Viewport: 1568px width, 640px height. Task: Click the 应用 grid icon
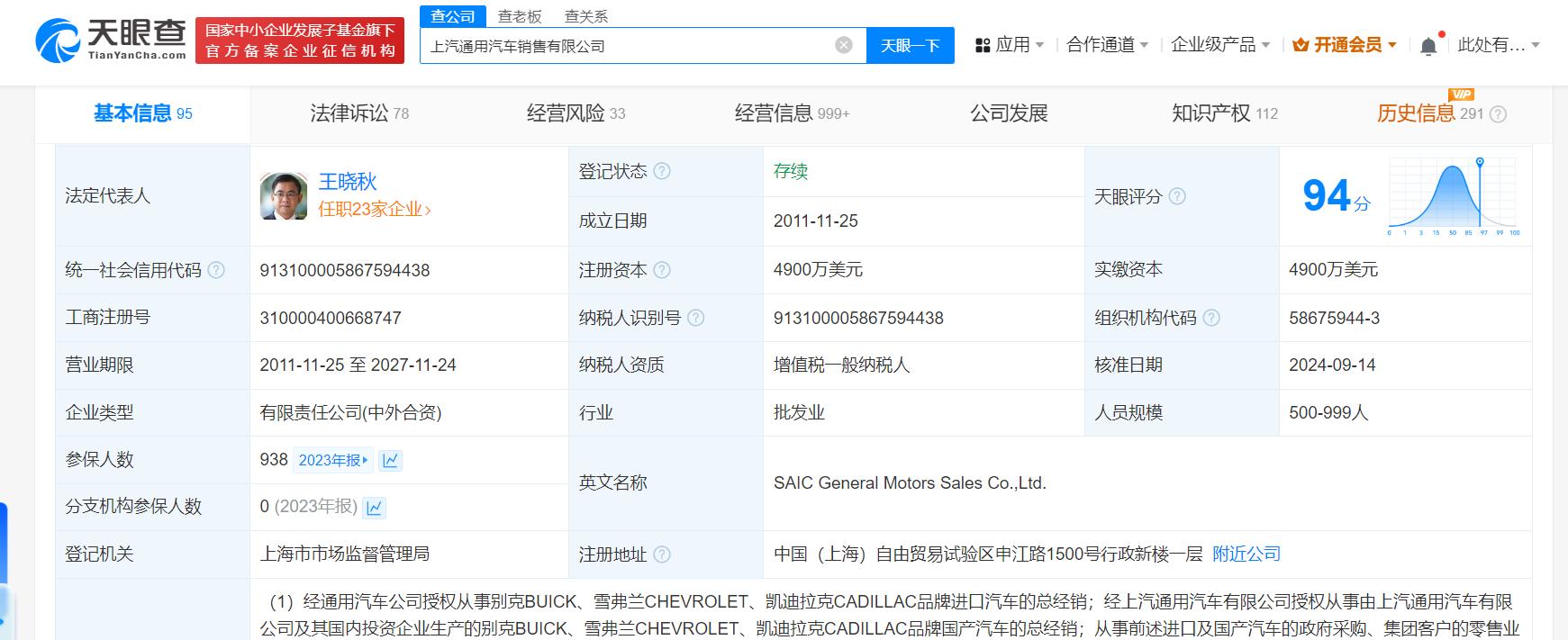pos(983,45)
